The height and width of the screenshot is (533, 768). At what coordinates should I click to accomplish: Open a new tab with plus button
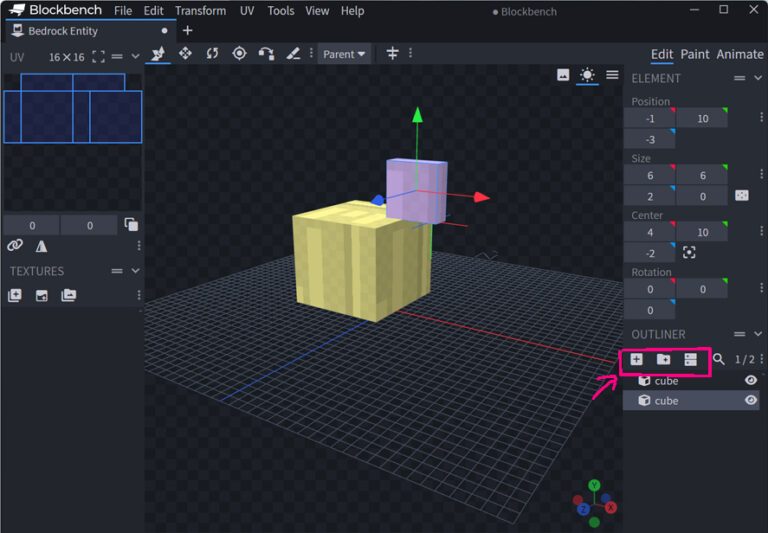click(x=187, y=30)
